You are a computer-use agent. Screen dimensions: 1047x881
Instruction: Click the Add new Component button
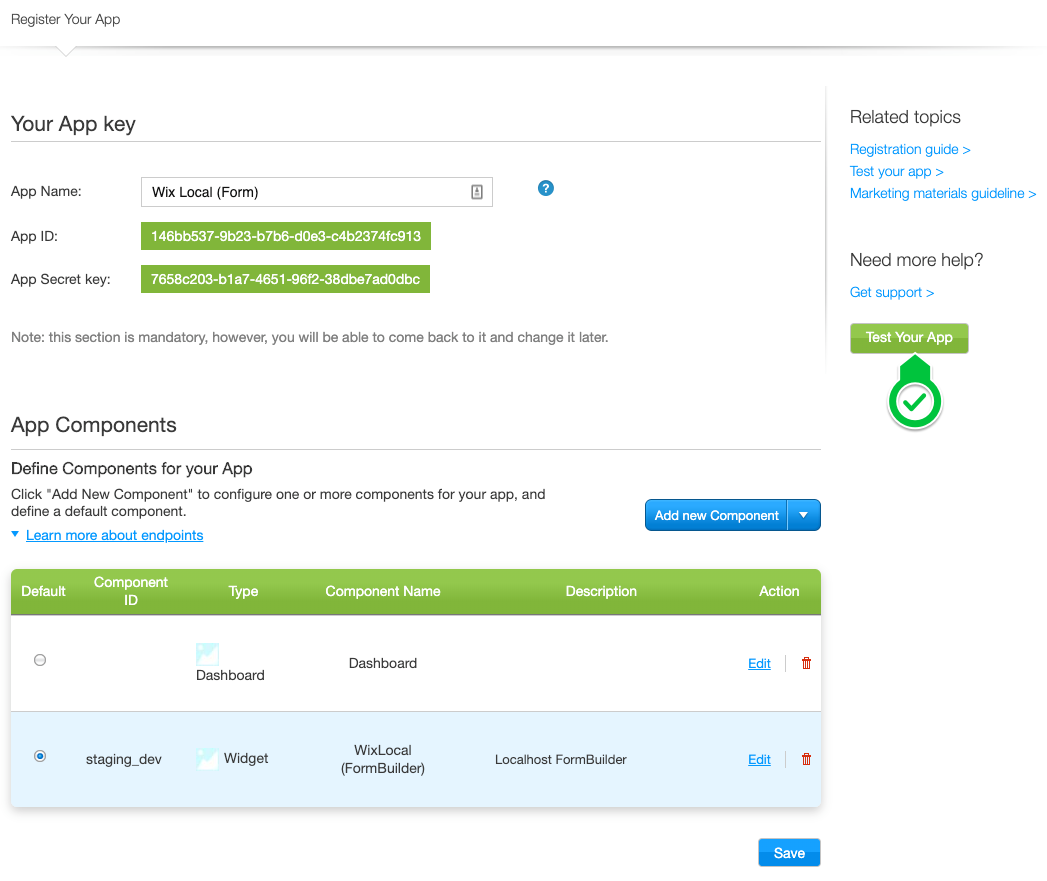pyautogui.click(x=716, y=515)
